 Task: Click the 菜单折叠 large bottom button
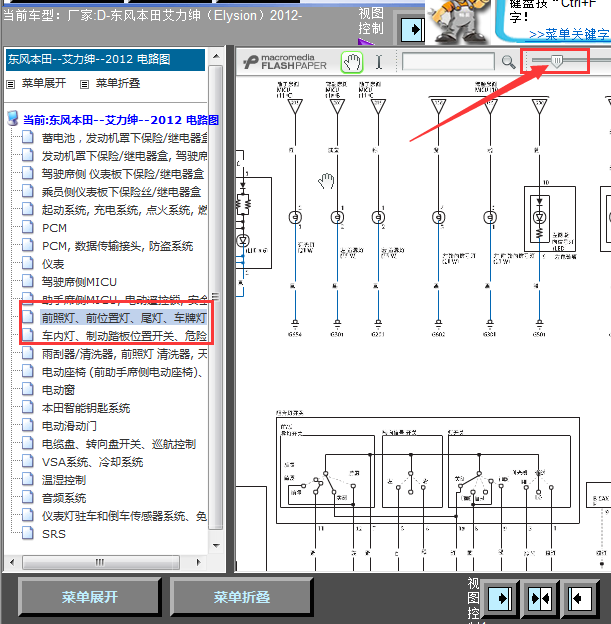(x=242, y=597)
